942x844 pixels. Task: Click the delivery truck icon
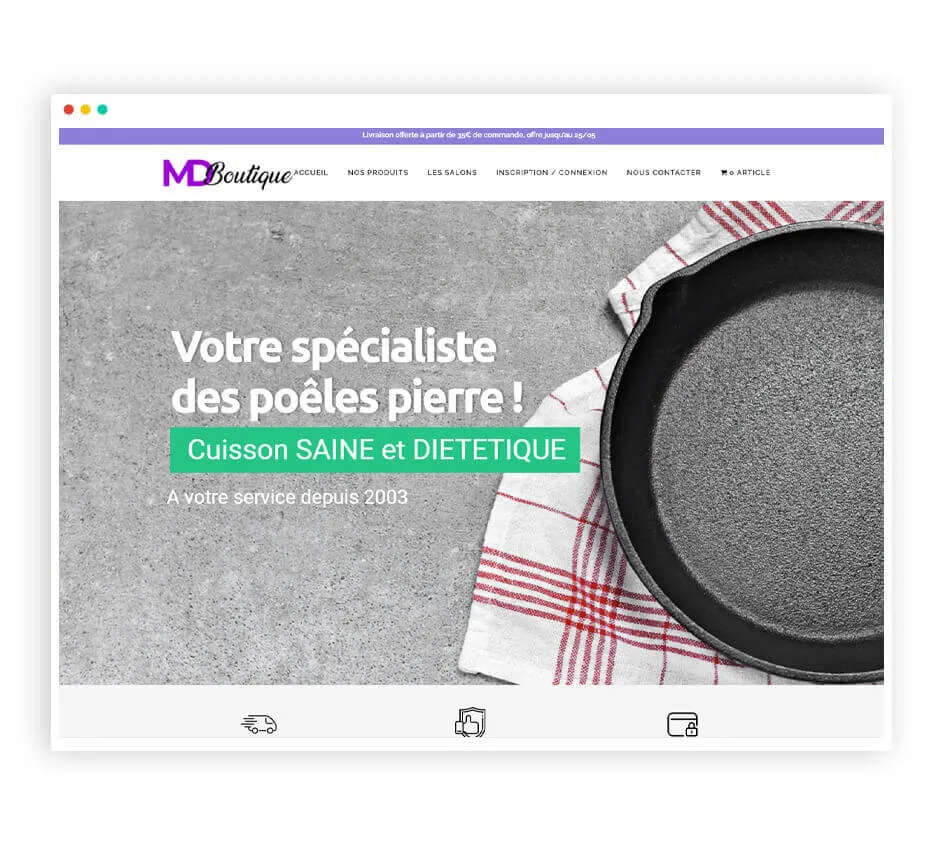tap(259, 724)
